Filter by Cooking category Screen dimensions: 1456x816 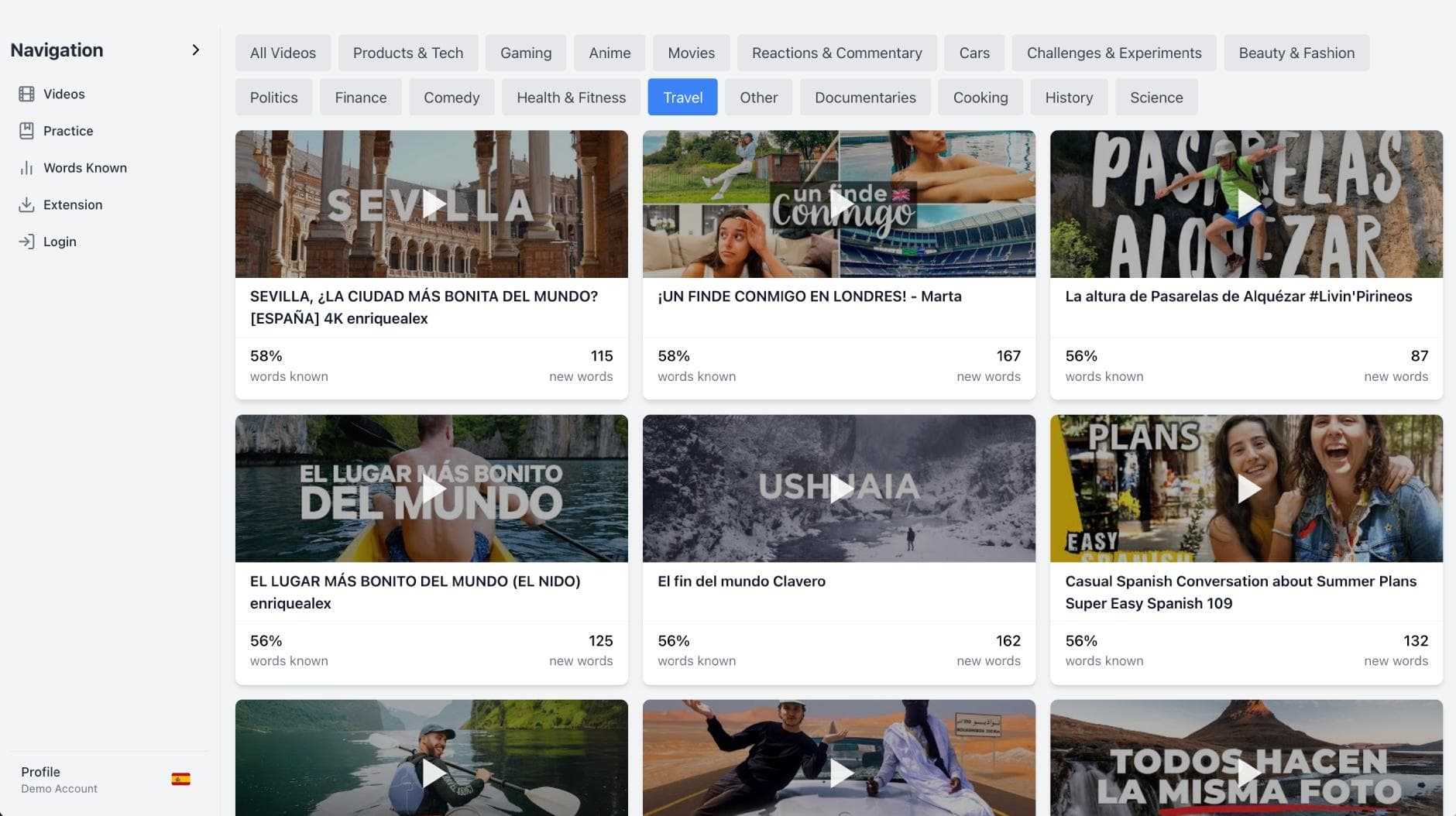click(980, 98)
